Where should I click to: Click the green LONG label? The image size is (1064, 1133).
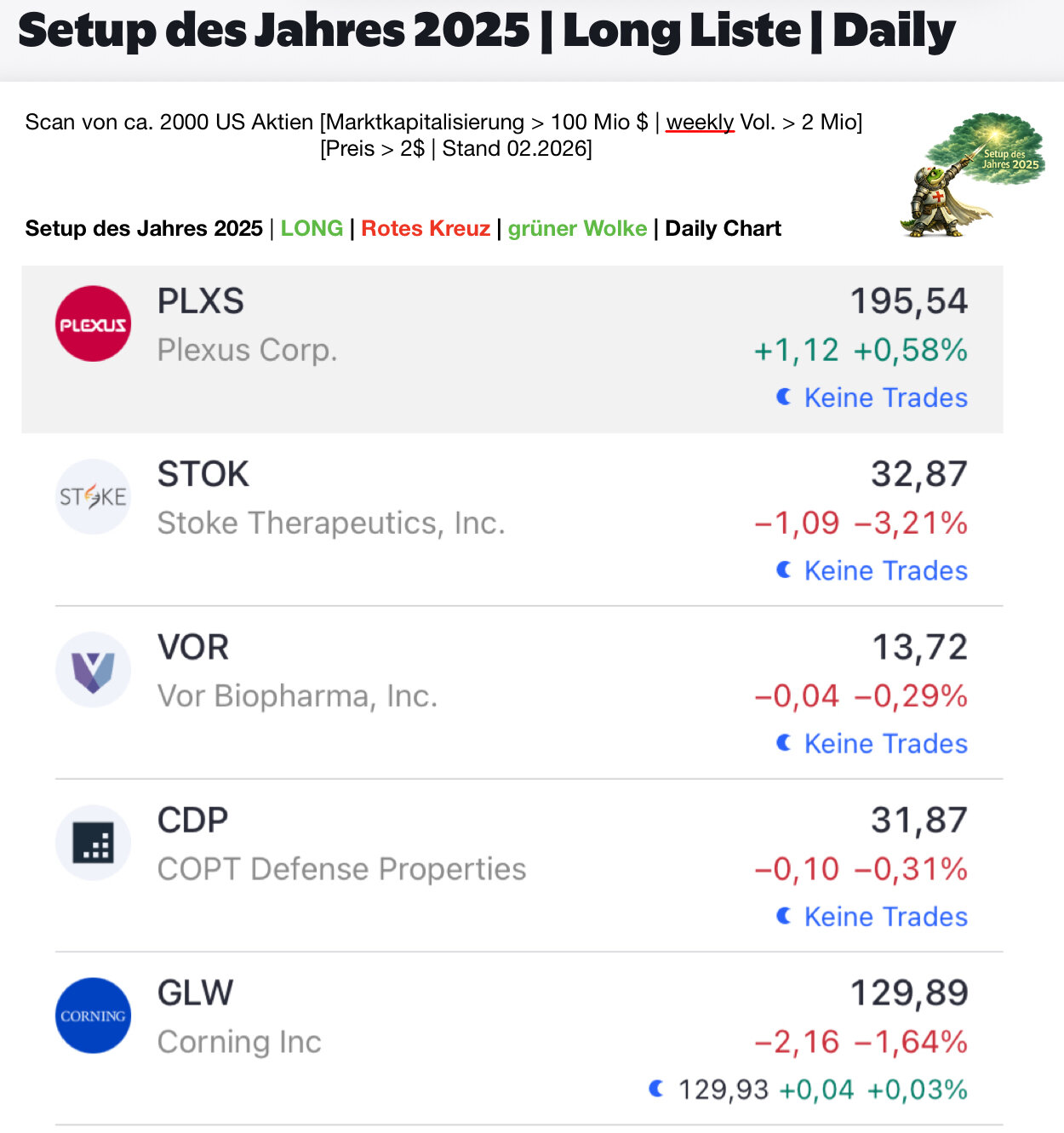click(x=312, y=228)
